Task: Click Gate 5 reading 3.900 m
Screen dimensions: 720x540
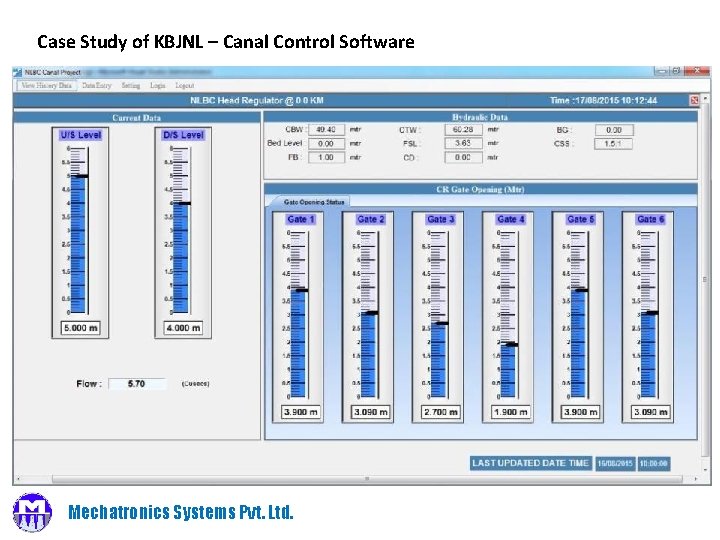Action: pyautogui.click(x=581, y=412)
